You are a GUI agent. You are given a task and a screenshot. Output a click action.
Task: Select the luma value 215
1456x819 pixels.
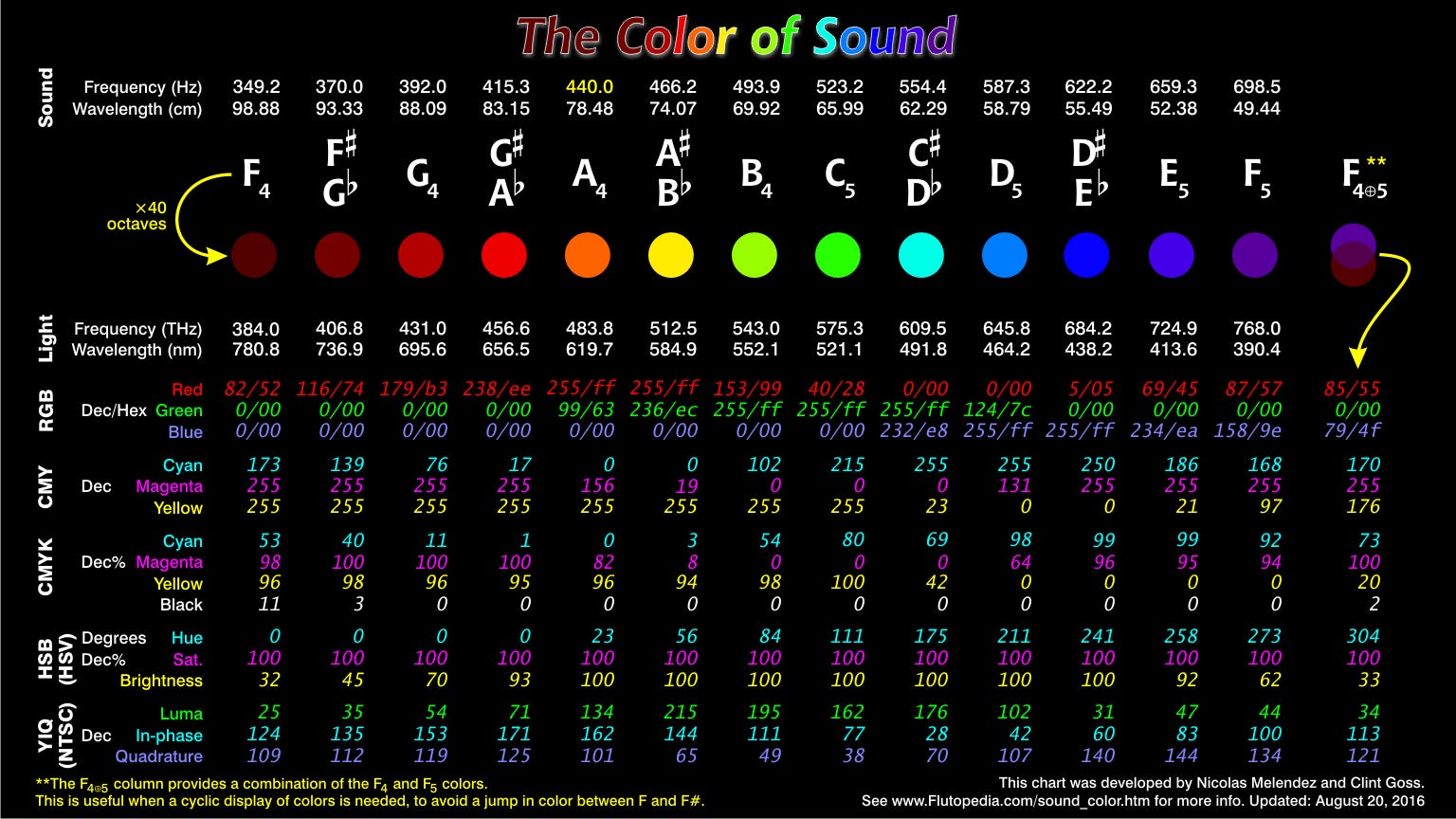[x=681, y=712]
